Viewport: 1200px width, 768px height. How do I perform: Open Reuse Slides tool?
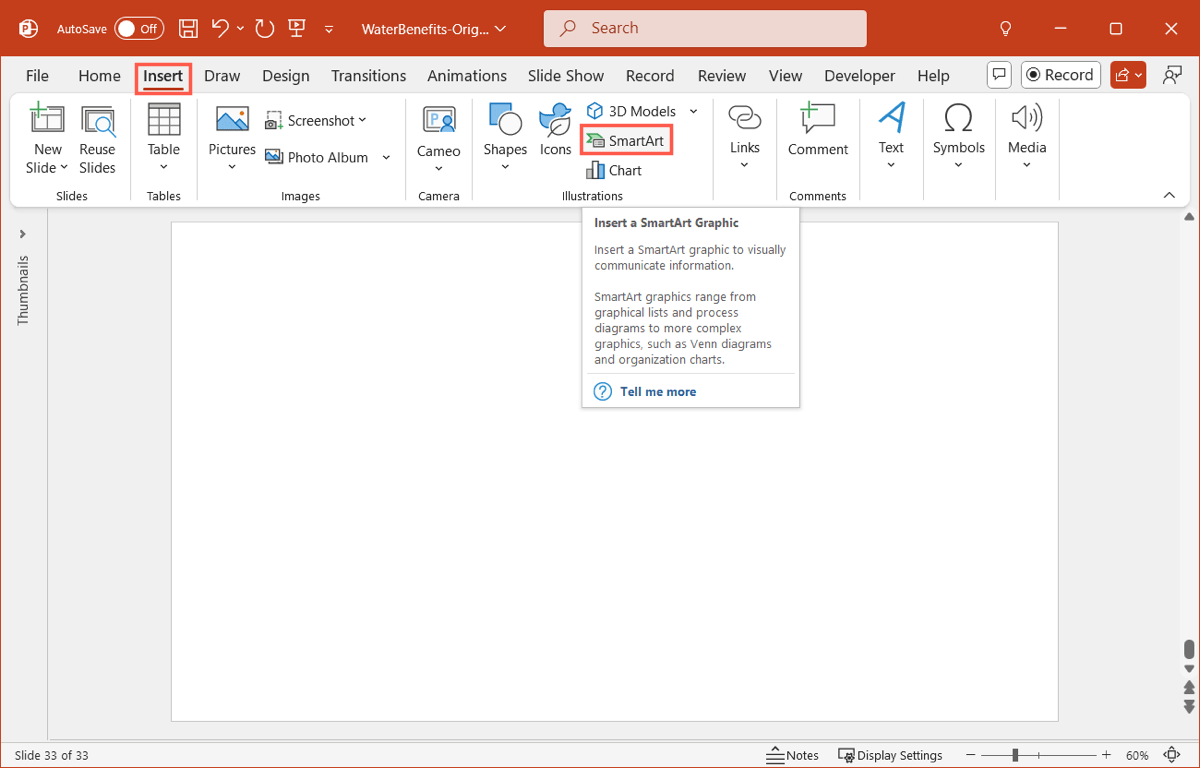coord(98,140)
